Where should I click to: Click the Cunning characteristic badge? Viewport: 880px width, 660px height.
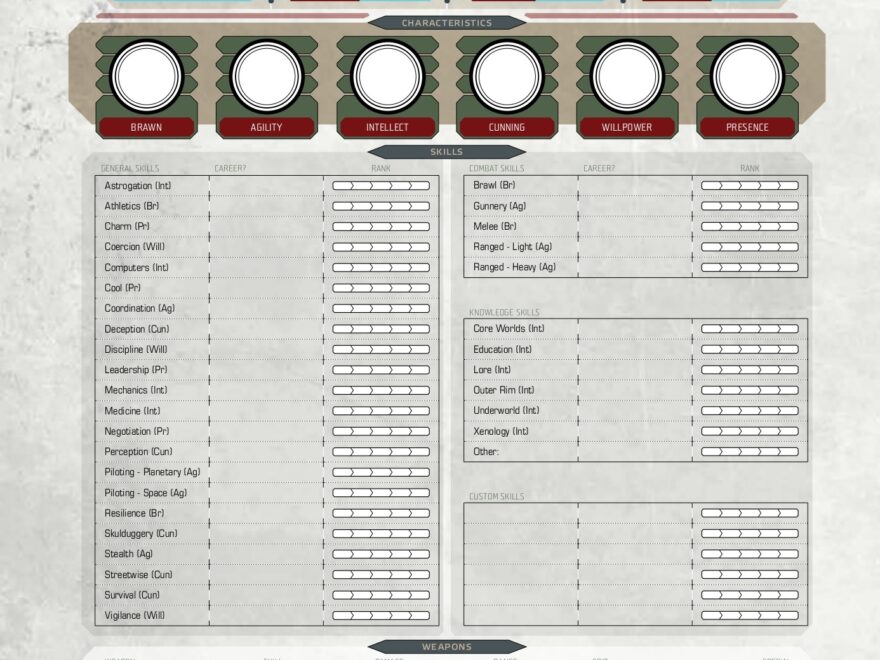[x=509, y=127]
